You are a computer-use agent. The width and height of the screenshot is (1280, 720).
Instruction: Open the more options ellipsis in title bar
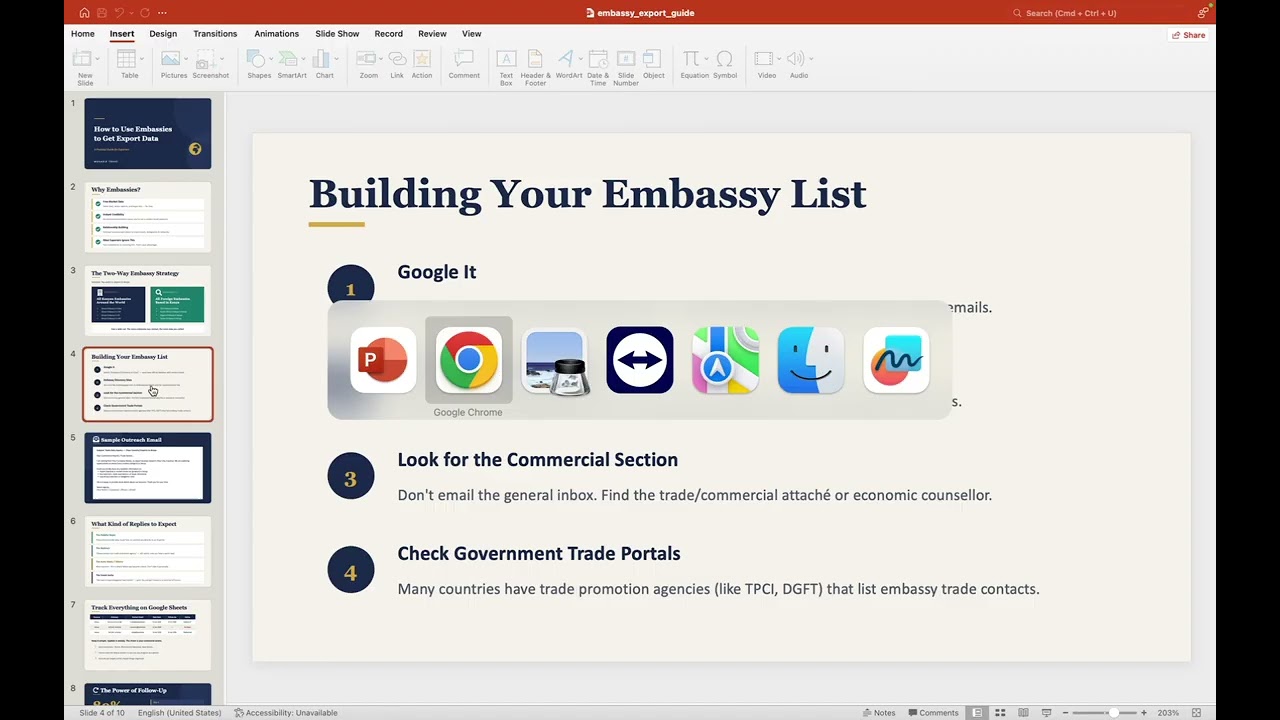coord(162,13)
